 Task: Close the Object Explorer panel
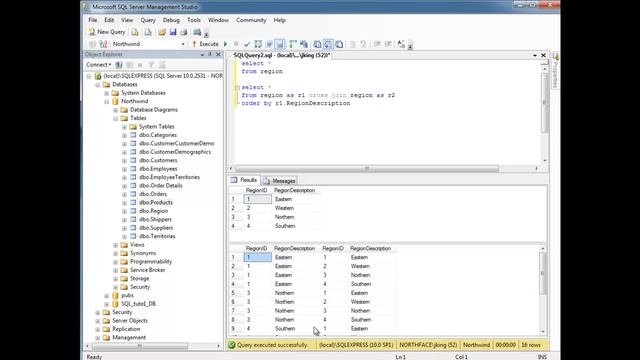[x=218, y=54]
